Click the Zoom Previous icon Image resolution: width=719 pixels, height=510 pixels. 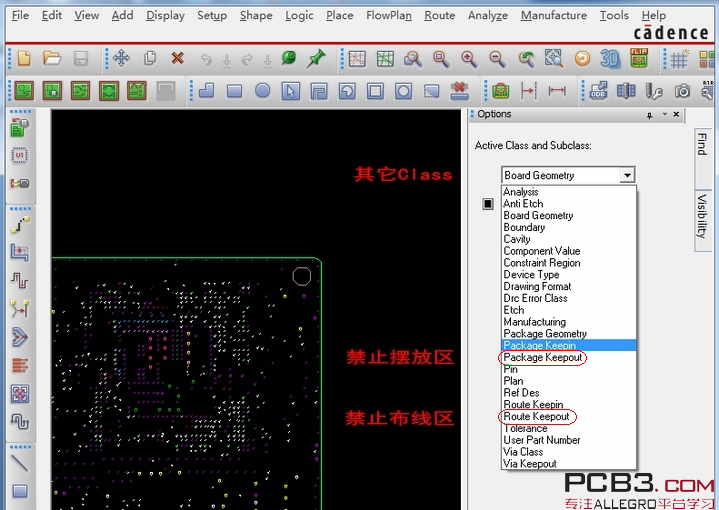click(526, 59)
